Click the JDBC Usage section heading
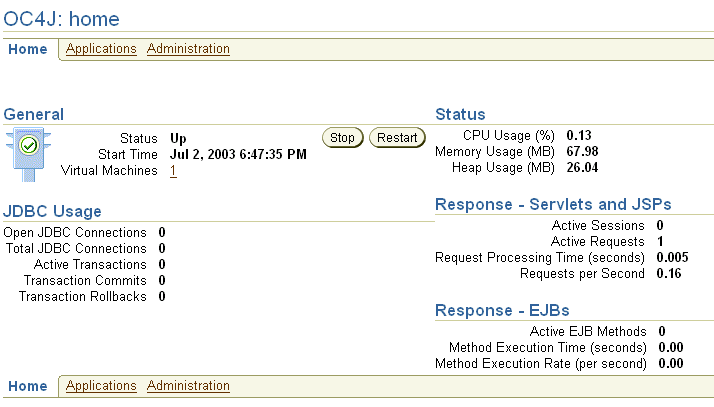Screen dimensions: 714x407 tap(52, 211)
